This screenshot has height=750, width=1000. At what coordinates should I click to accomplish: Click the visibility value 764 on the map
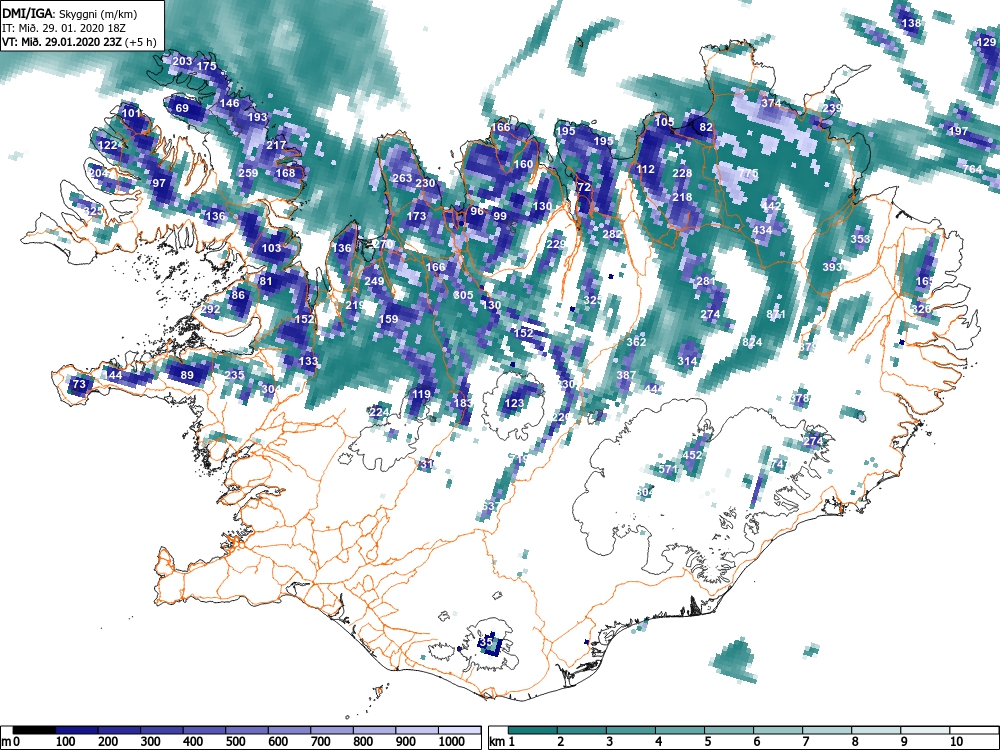pyautogui.click(x=973, y=169)
